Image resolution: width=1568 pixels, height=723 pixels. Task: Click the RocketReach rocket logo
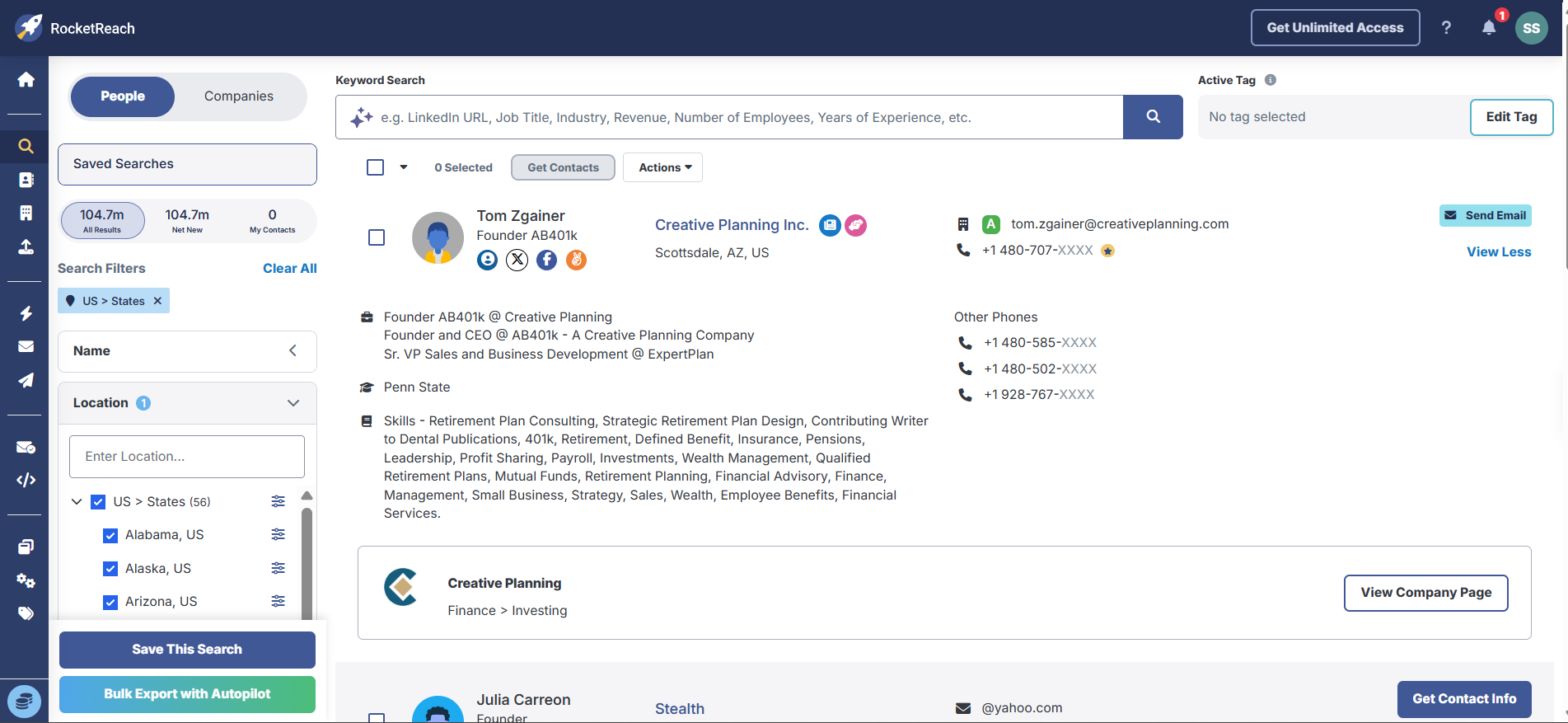point(29,27)
